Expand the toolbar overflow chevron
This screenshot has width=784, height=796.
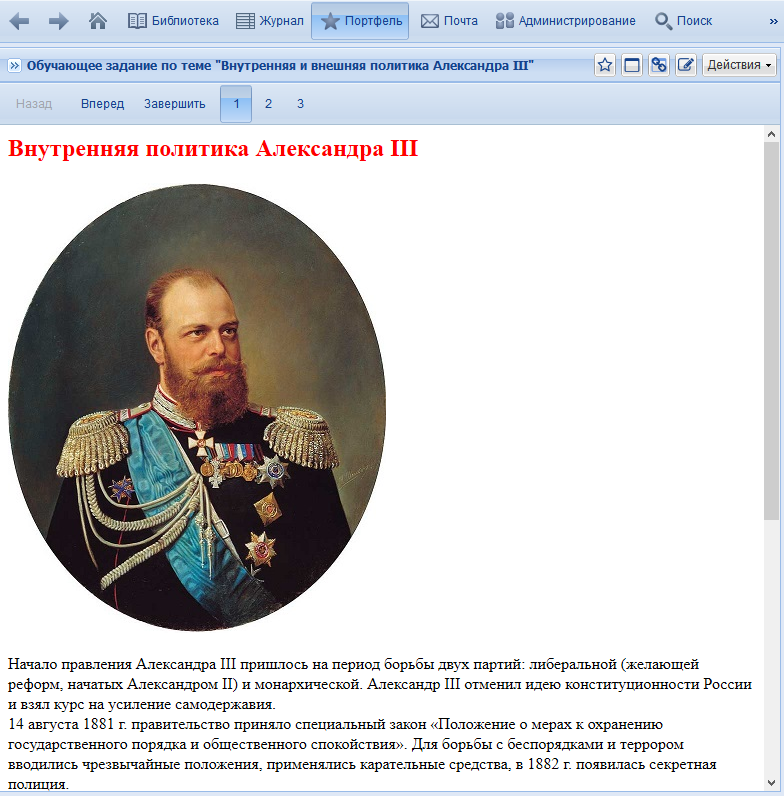click(773, 21)
